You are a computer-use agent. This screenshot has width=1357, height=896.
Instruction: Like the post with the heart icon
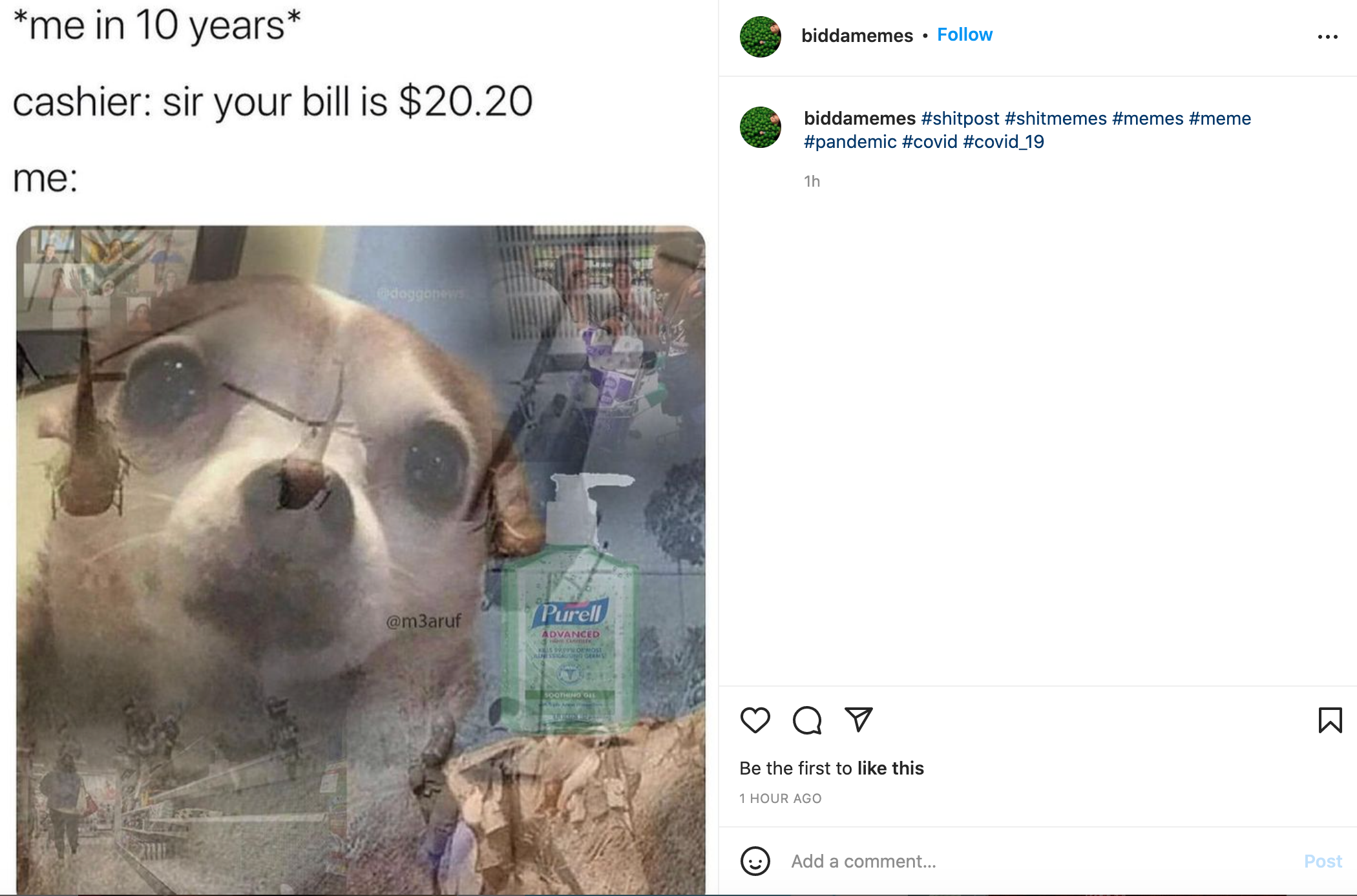point(755,720)
